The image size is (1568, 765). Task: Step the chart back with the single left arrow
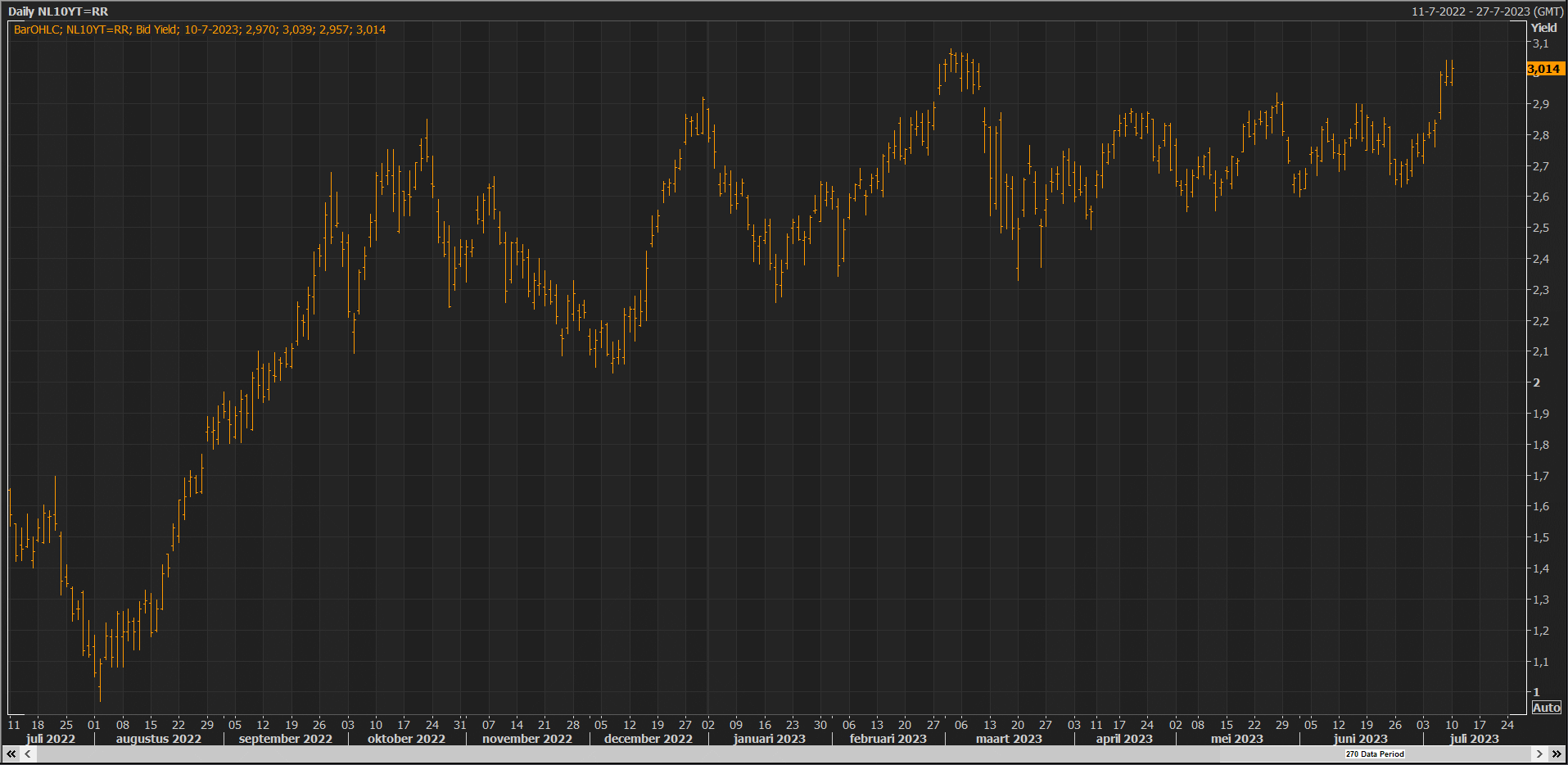coord(28,754)
